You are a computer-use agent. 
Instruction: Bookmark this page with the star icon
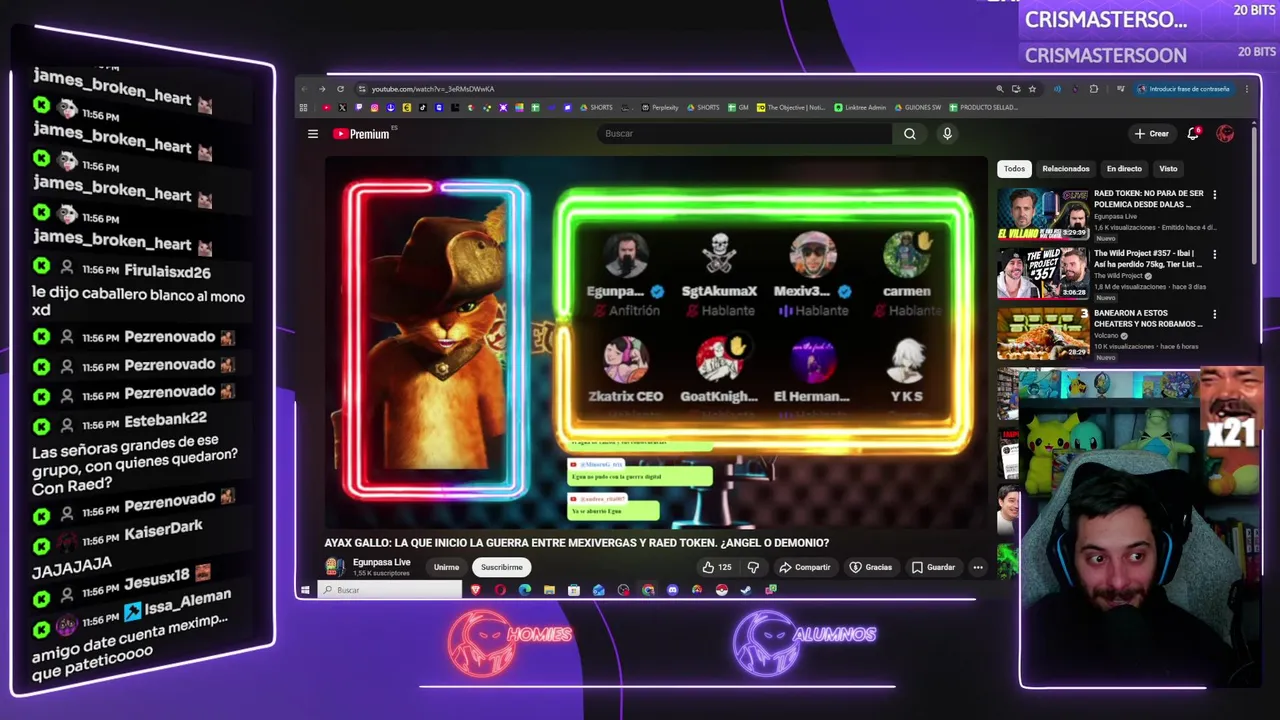click(1032, 89)
